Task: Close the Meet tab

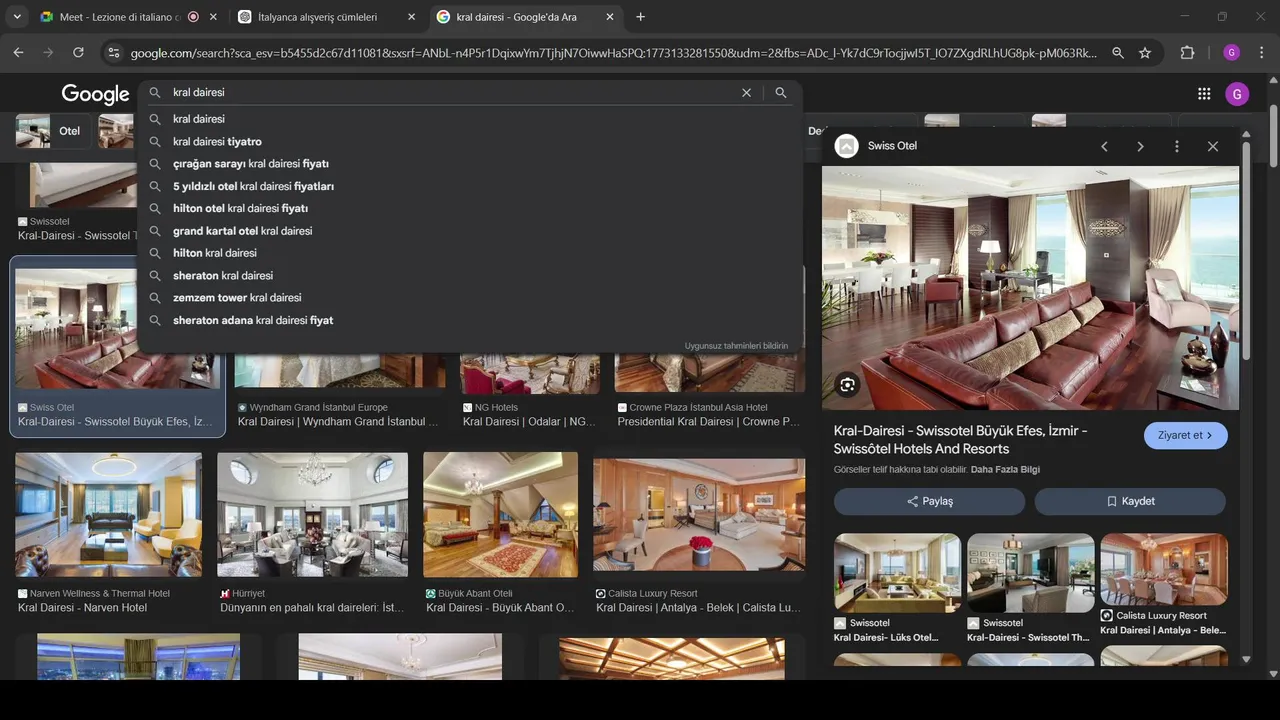Action: point(213,17)
